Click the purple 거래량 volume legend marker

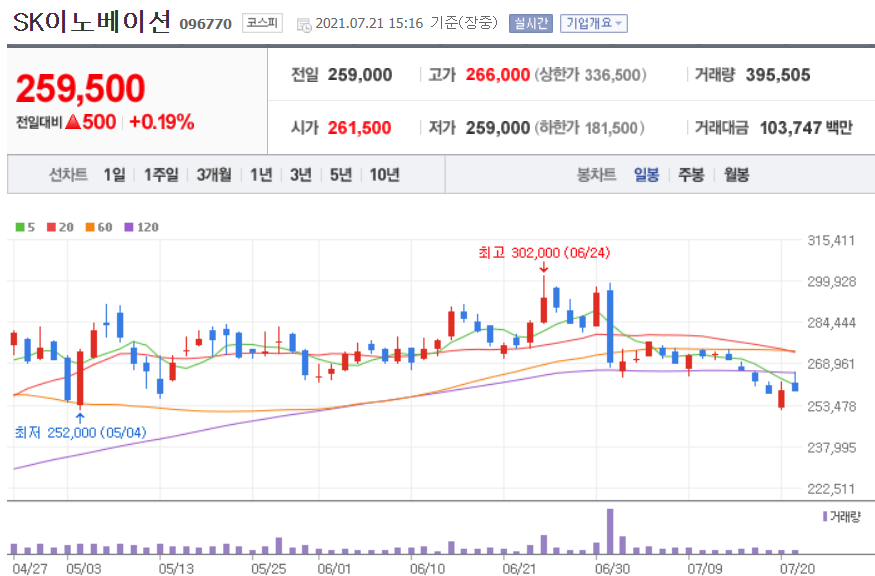[x=825, y=516]
